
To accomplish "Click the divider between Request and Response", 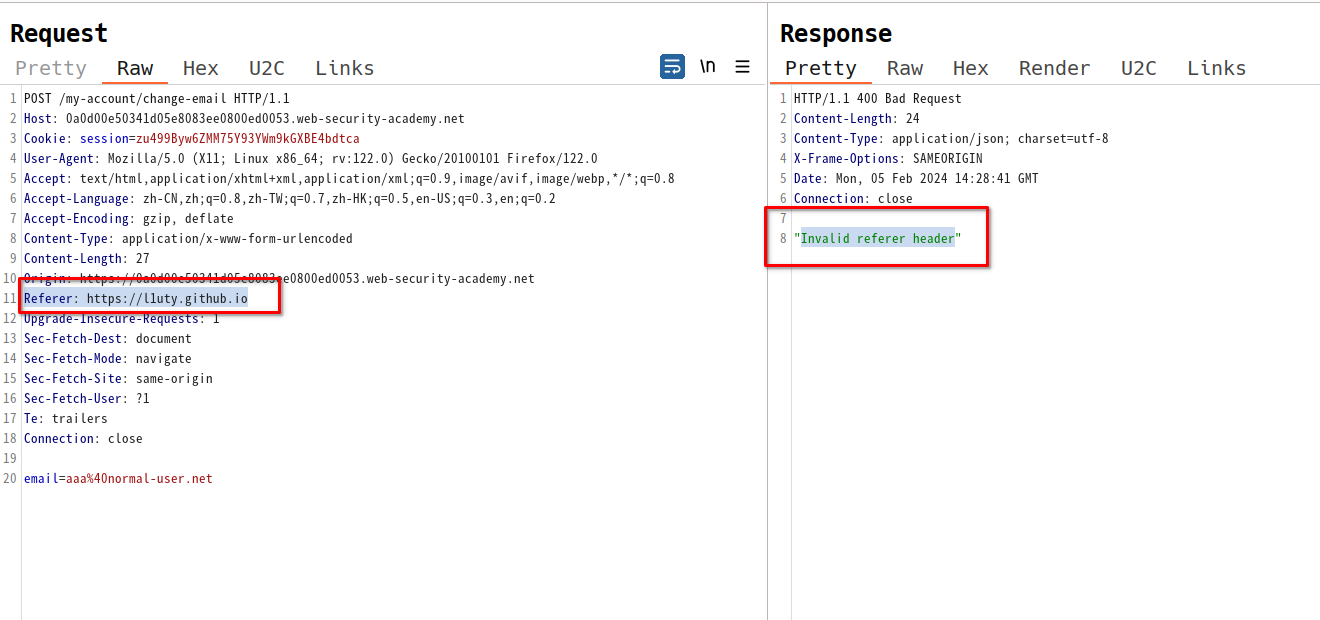I will (767, 310).
